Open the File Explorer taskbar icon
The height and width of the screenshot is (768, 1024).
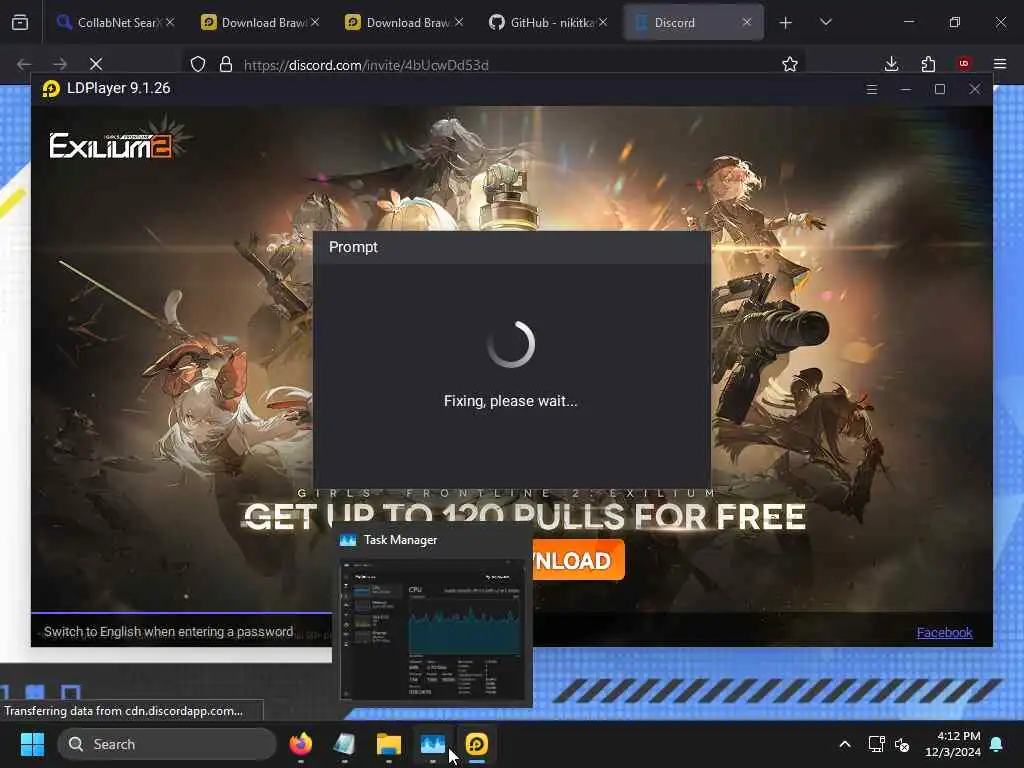(389, 744)
